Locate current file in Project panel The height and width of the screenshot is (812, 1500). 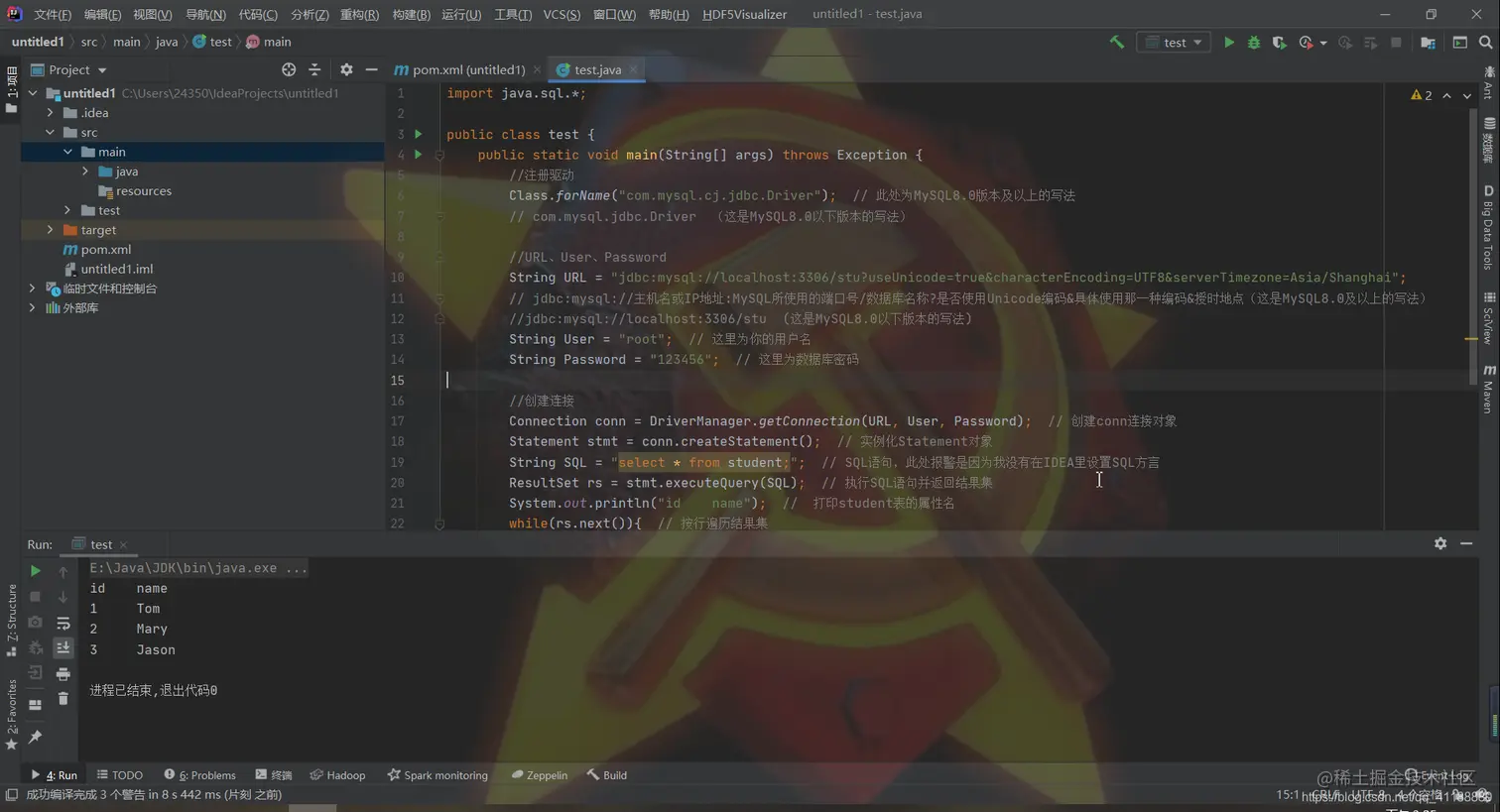(x=289, y=69)
